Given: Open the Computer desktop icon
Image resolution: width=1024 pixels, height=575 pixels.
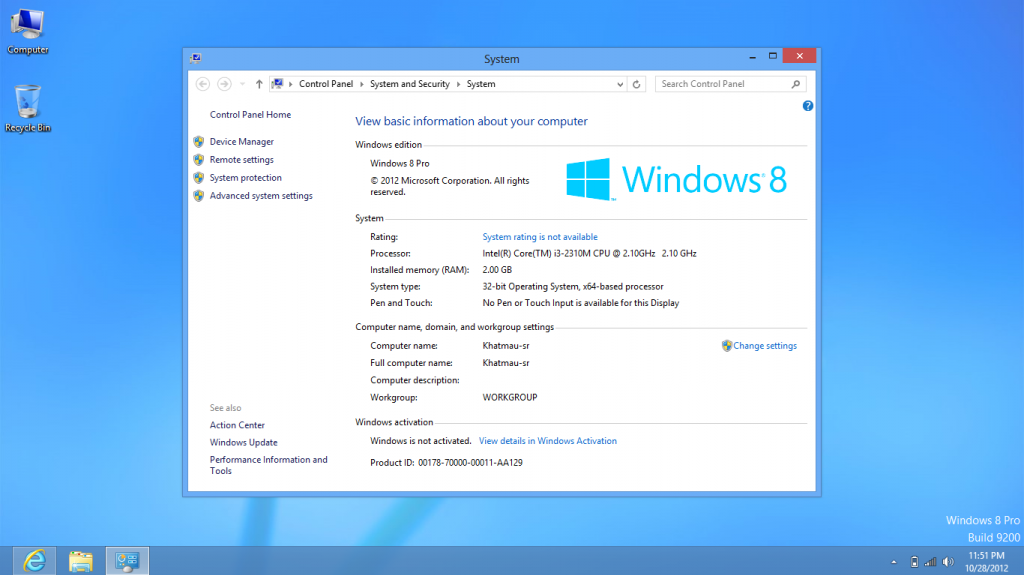Looking at the screenshot, I should point(27,31).
